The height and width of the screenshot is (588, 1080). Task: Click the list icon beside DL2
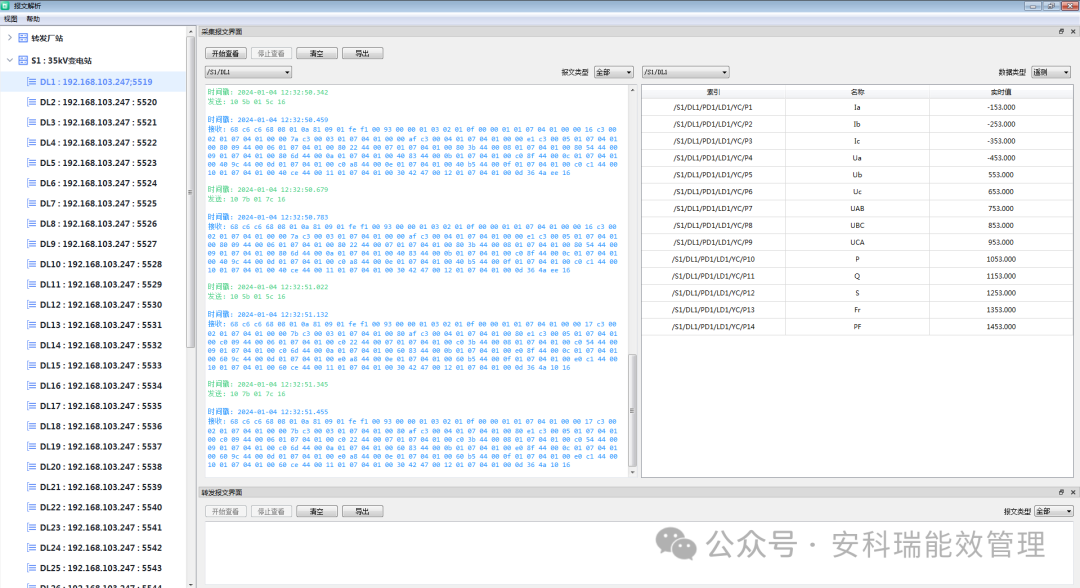31,102
